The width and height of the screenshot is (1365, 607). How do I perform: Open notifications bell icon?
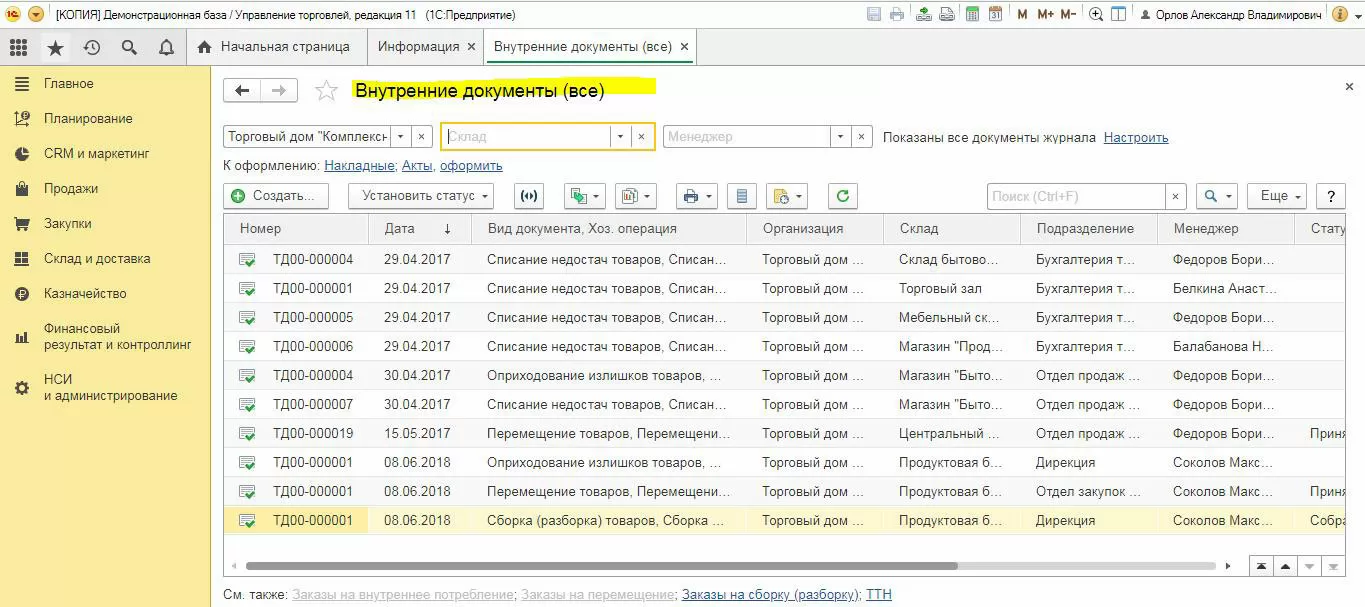166,47
